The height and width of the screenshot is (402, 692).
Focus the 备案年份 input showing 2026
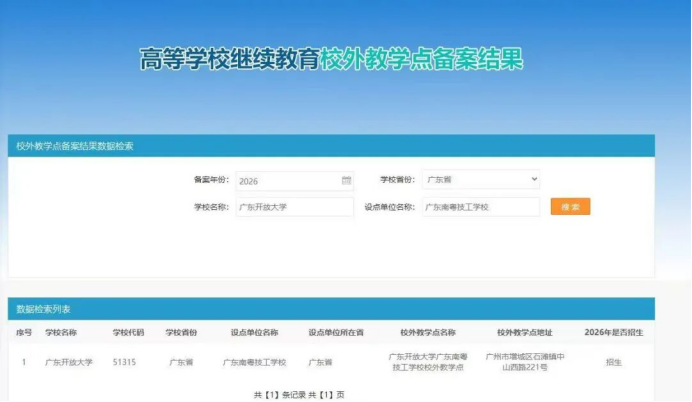tap(294, 181)
